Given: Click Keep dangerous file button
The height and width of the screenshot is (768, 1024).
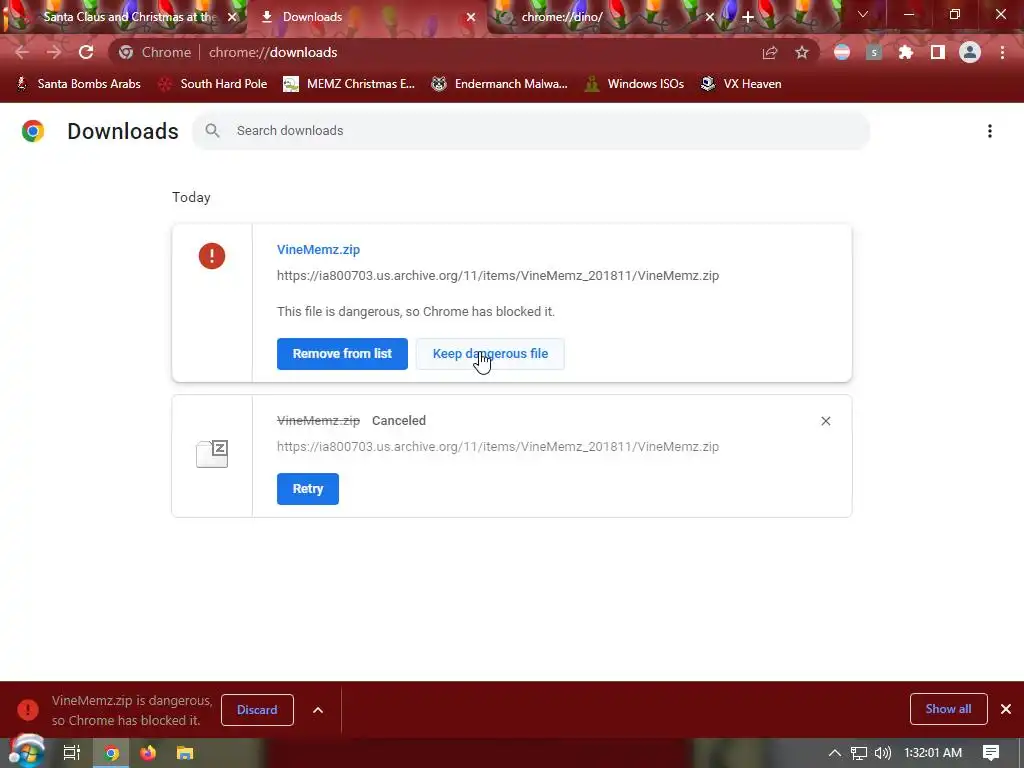Looking at the screenshot, I should point(490,354).
